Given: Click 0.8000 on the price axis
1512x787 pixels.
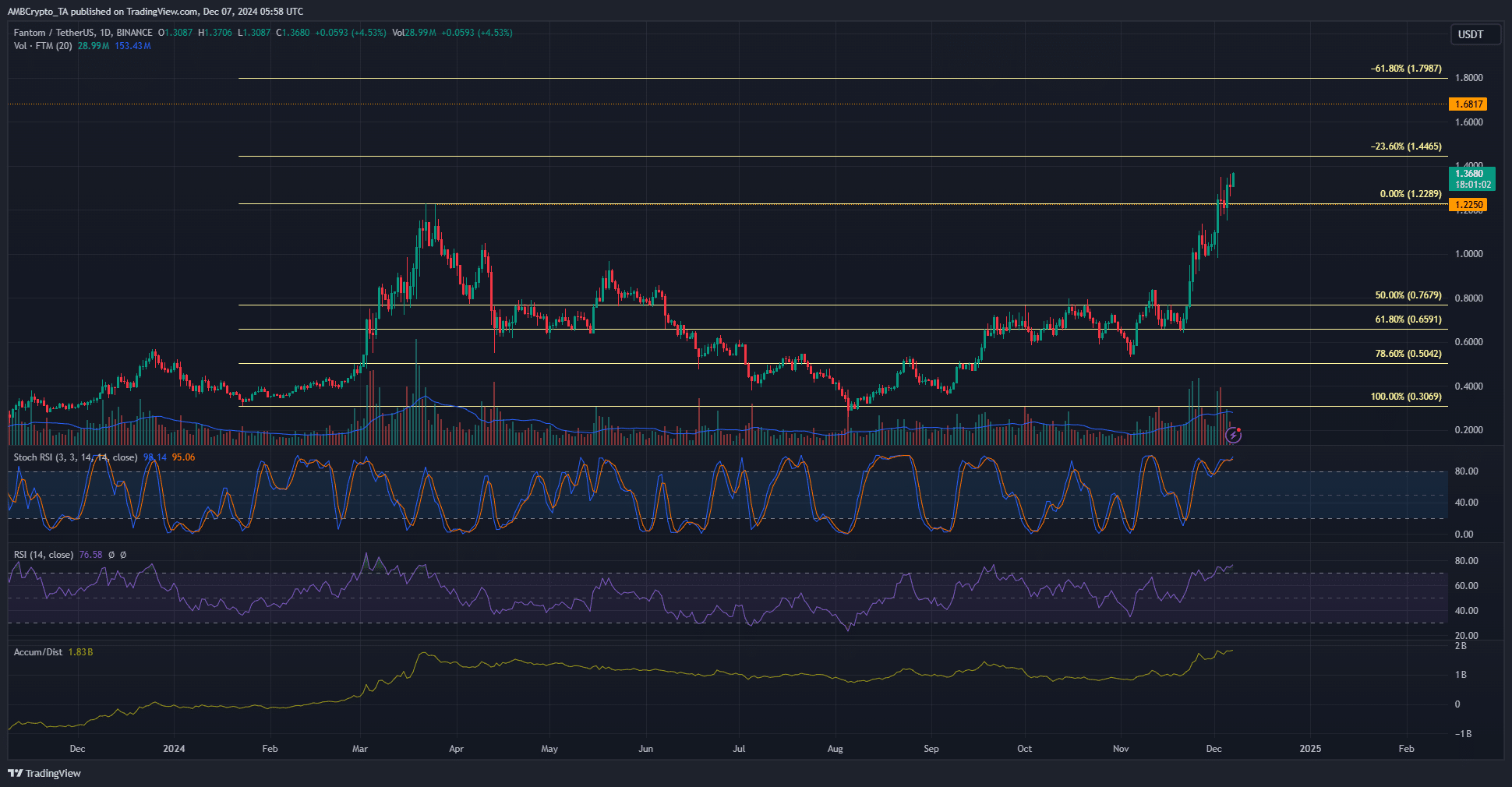Looking at the screenshot, I should tap(1469, 298).
